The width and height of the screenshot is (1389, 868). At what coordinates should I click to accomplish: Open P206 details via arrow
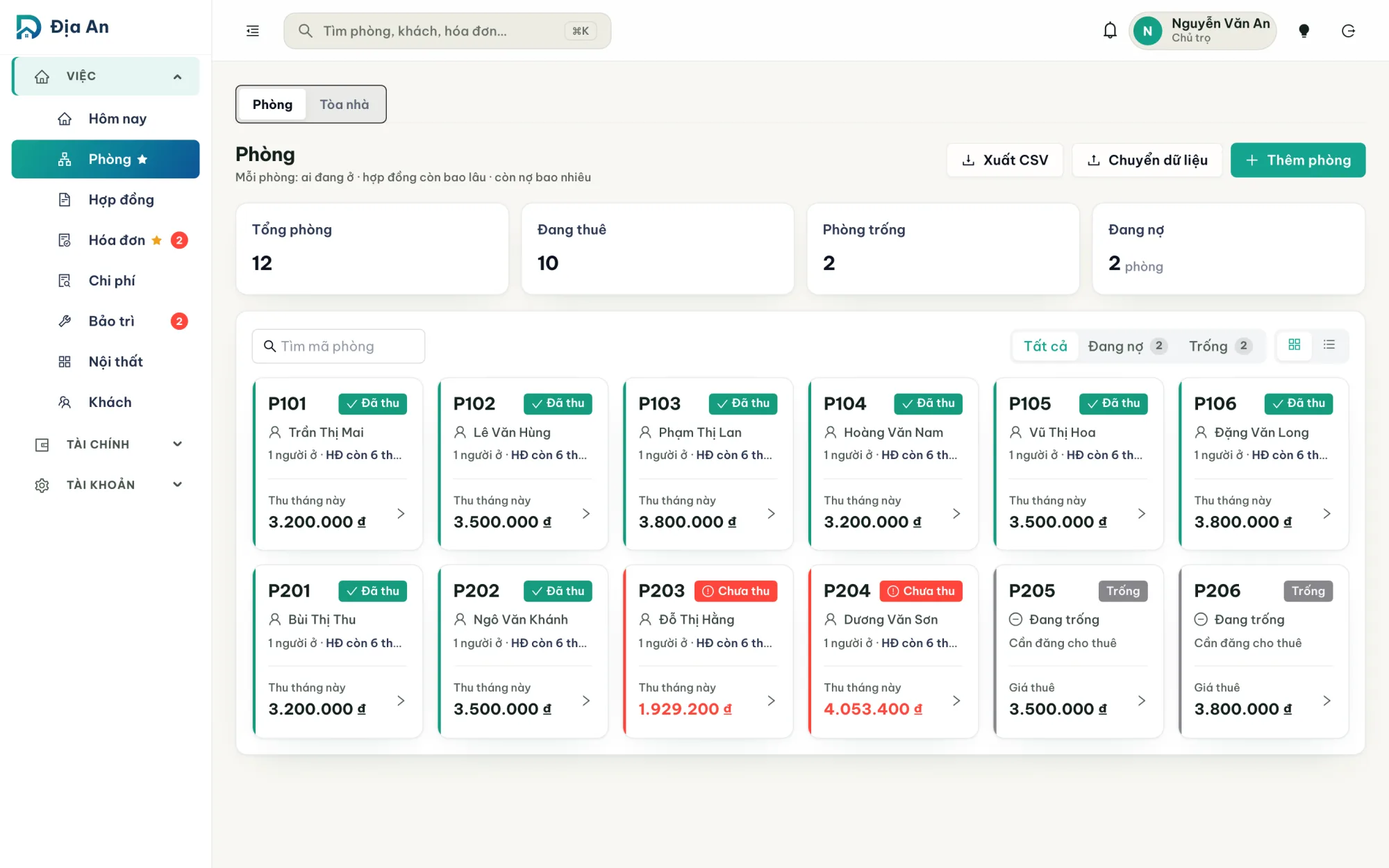pos(1327,701)
